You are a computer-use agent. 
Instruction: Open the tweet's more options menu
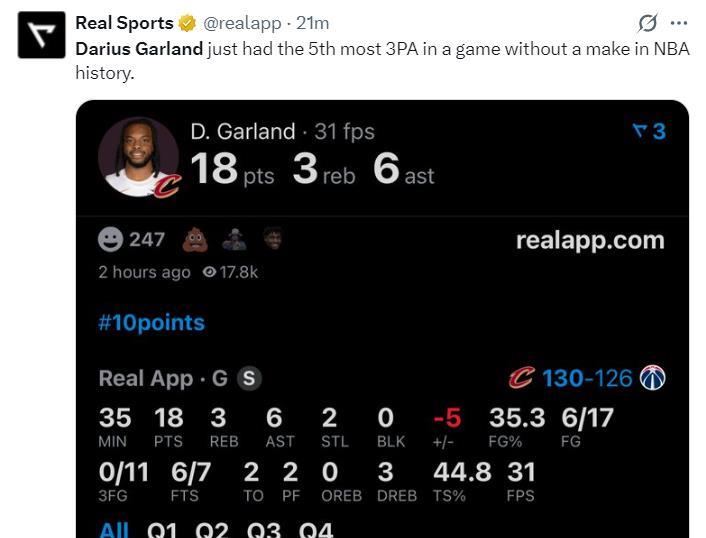679,23
